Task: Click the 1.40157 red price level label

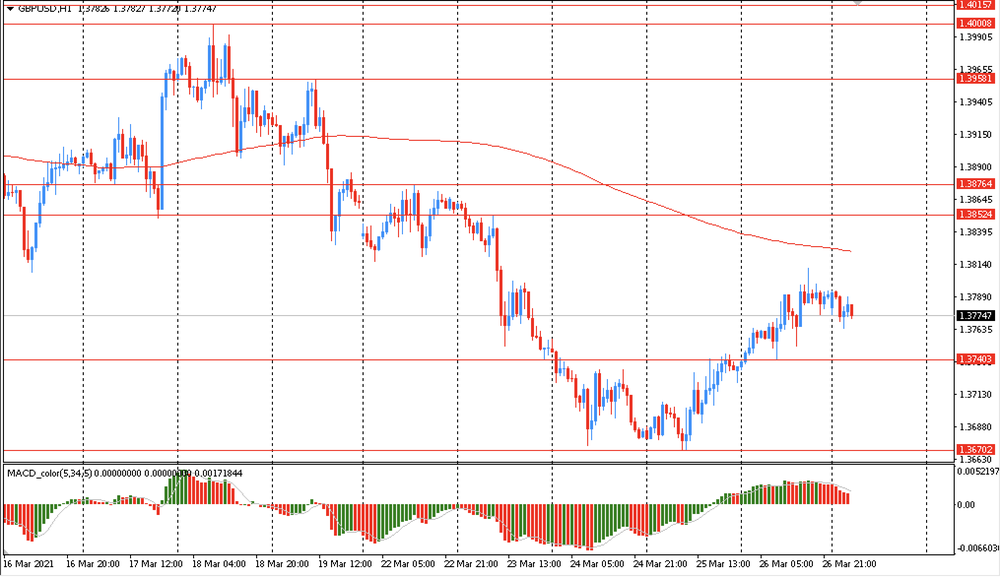Action: tap(975, 4)
